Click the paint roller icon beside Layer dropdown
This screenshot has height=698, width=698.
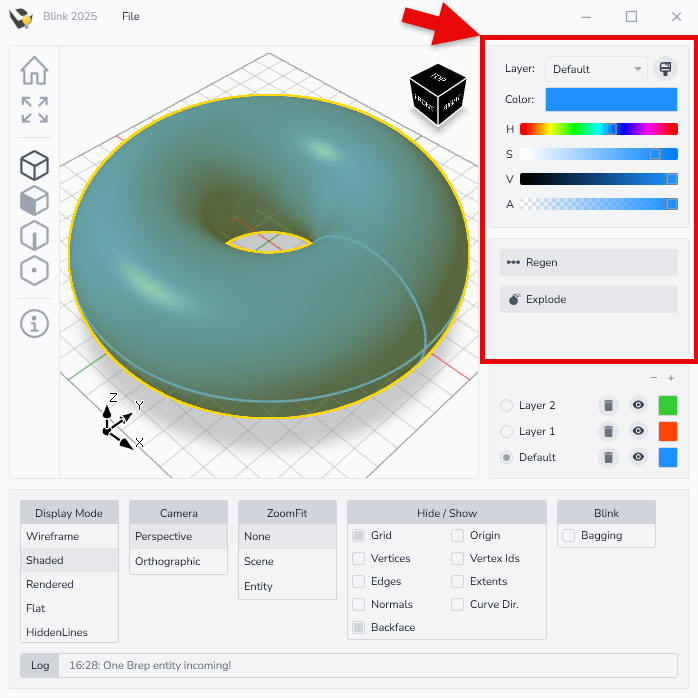[664, 69]
